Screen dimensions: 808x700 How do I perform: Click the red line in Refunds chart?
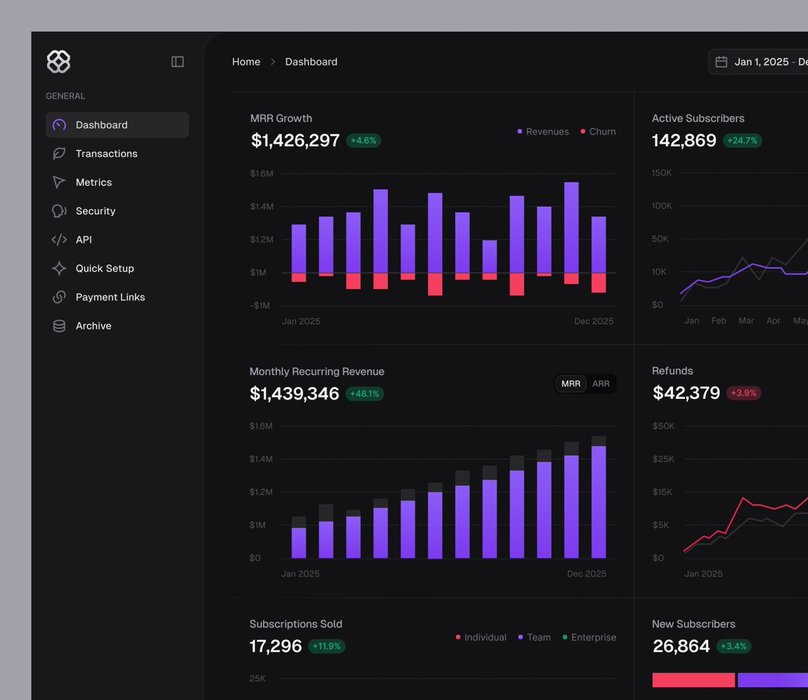(x=743, y=499)
